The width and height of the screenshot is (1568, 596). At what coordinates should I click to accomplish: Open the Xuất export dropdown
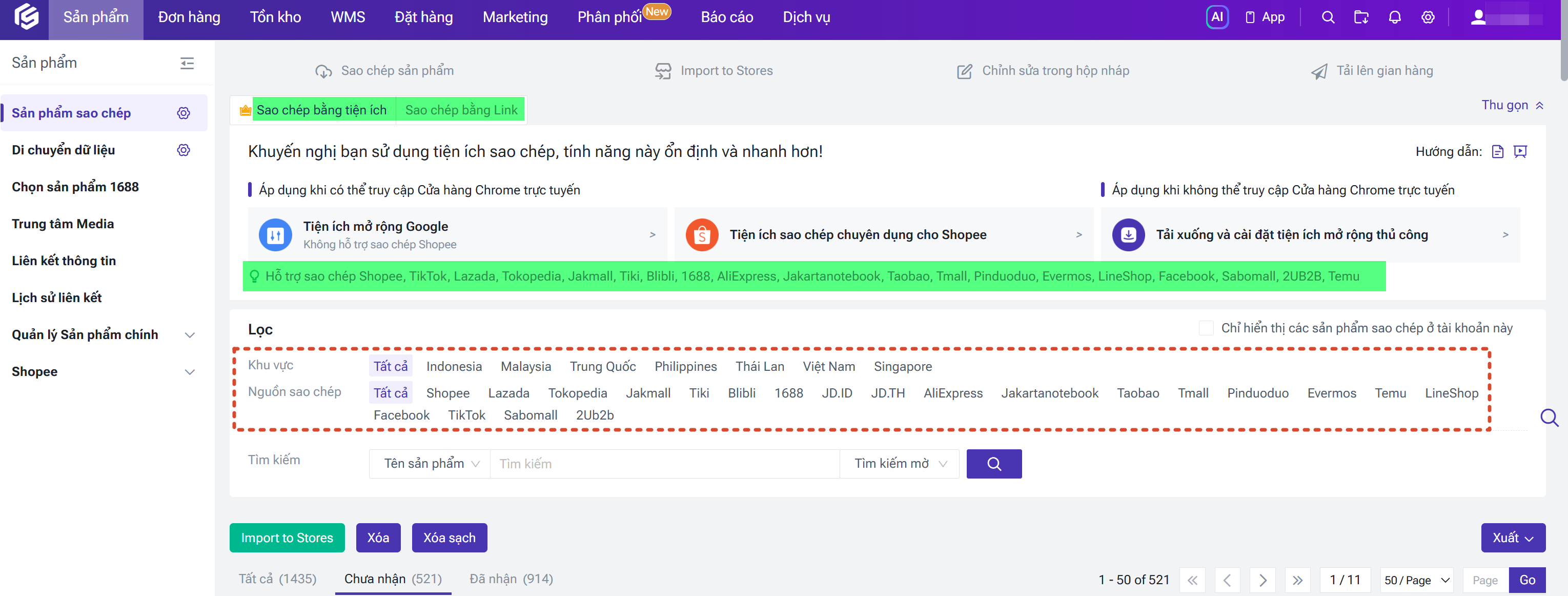[x=1513, y=538]
